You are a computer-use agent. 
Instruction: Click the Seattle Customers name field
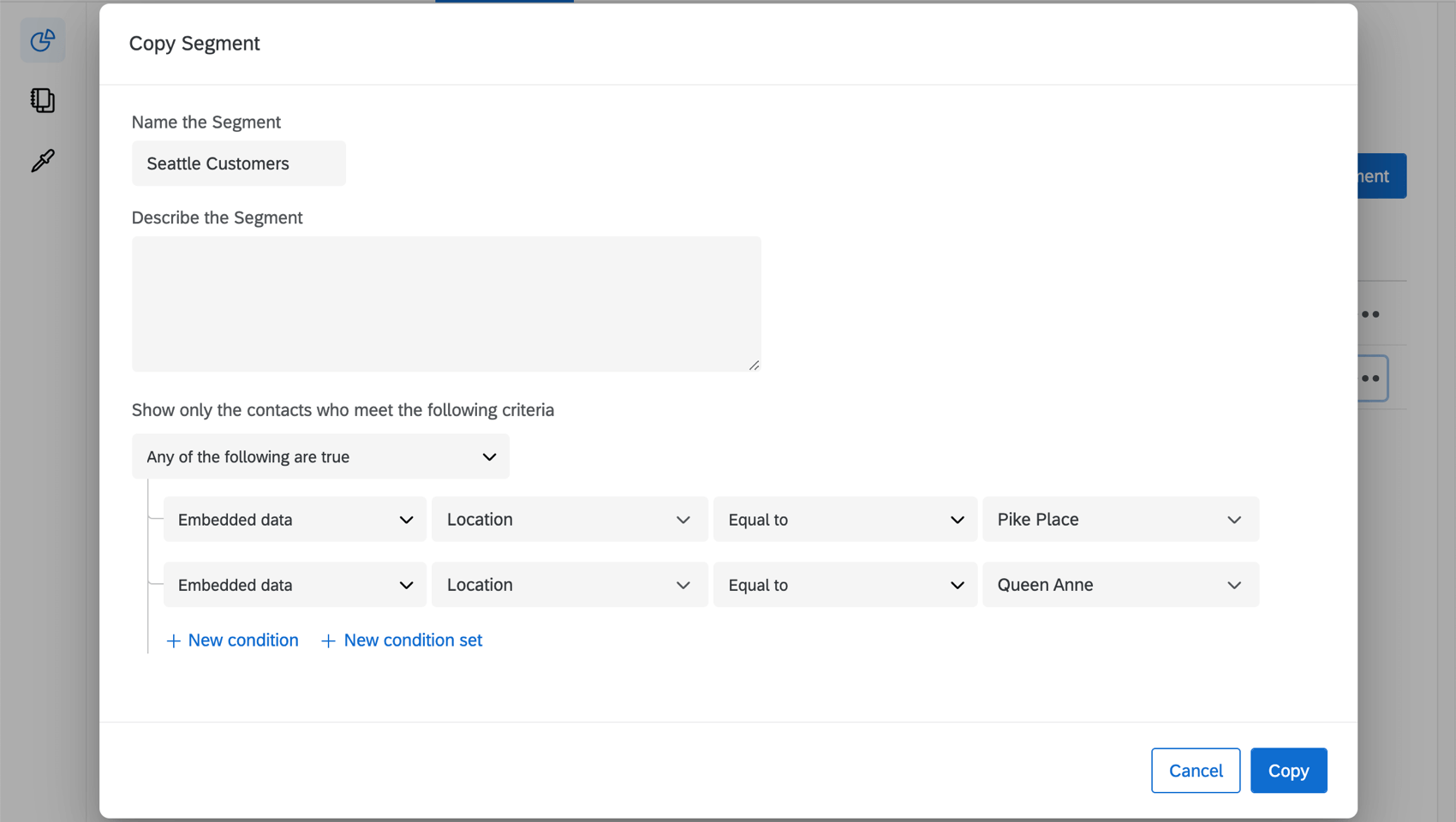click(x=238, y=164)
